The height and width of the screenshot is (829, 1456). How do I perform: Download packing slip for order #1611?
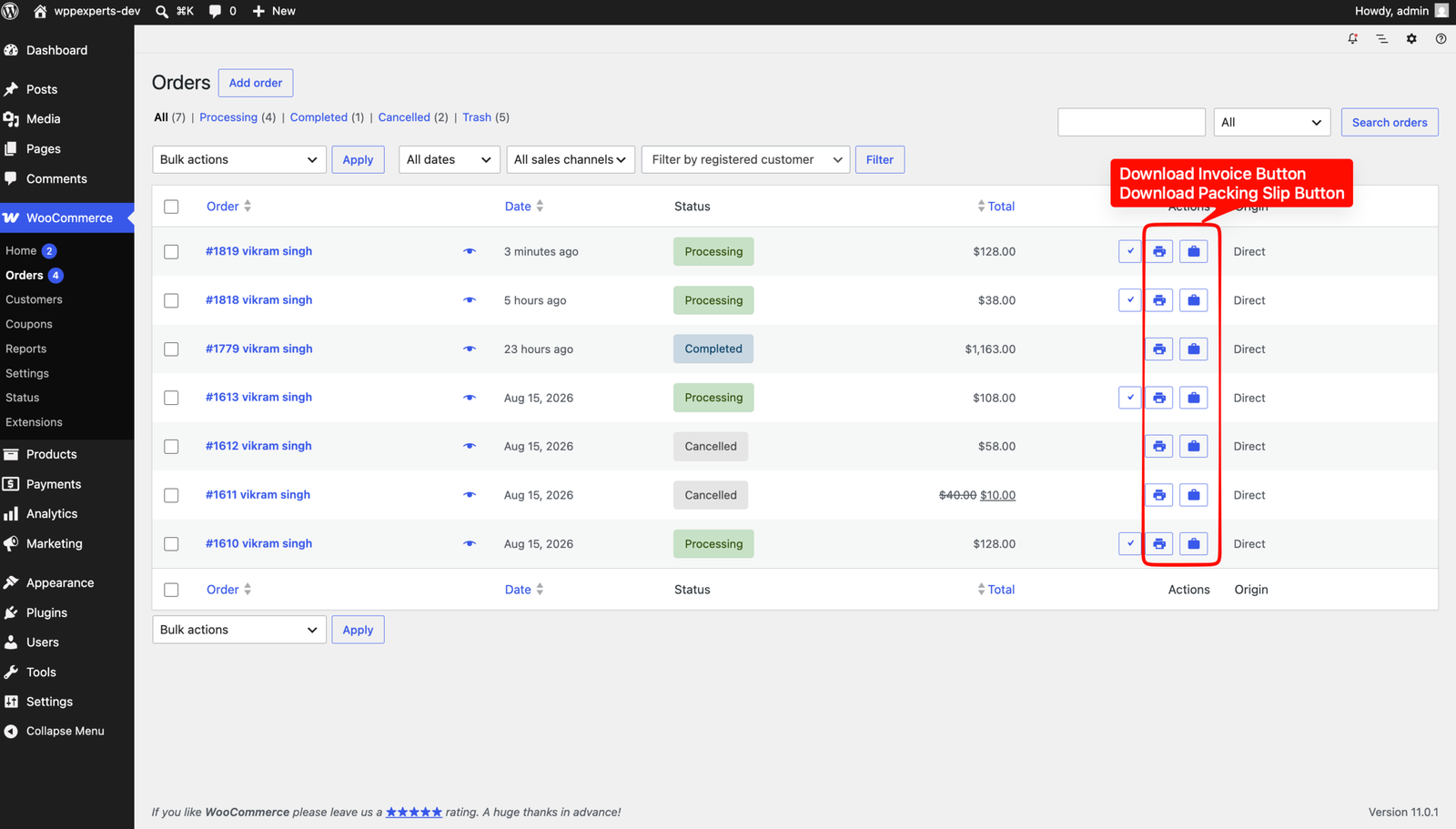pyautogui.click(x=1193, y=495)
